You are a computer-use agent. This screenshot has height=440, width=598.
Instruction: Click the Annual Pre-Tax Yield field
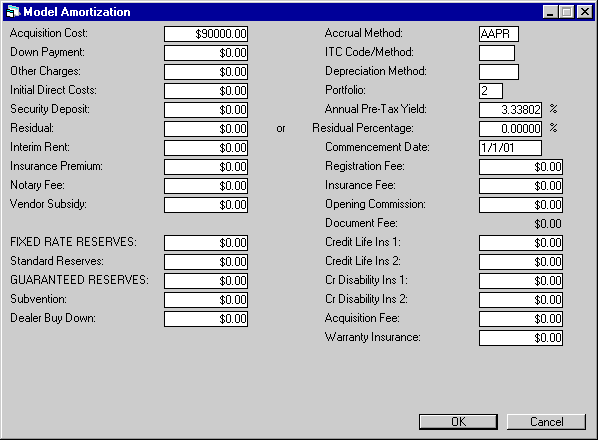(510, 110)
